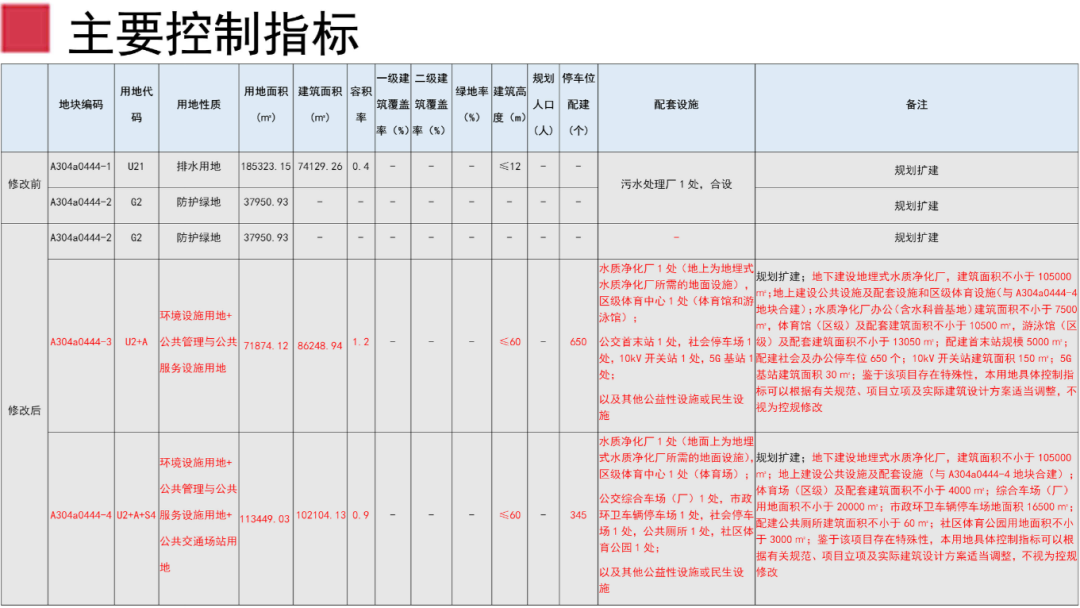Select the 修改后 row label
The image size is (1080, 608).
point(24,410)
